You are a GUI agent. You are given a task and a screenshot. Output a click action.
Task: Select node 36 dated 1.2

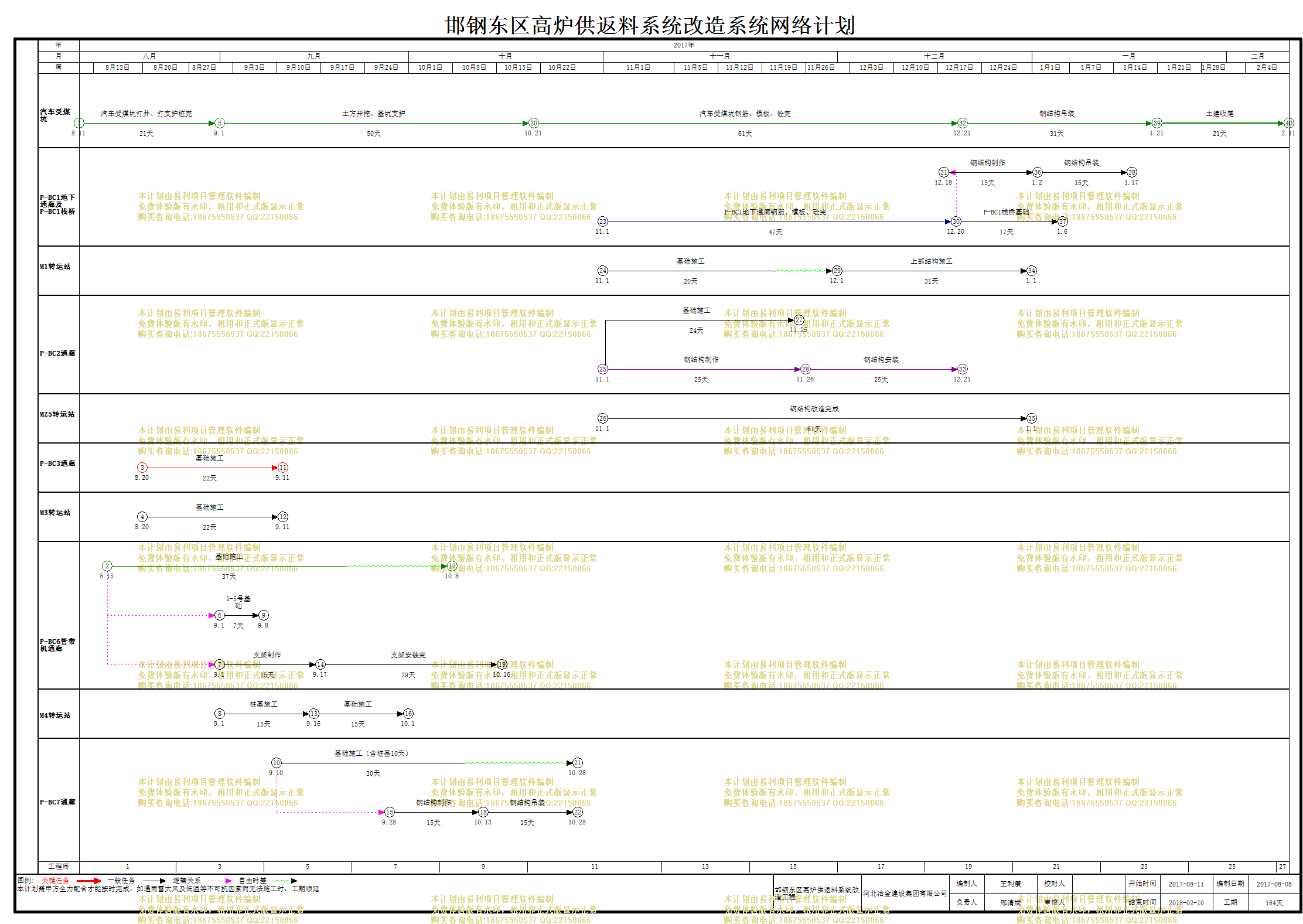pyautogui.click(x=1038, y=172)
